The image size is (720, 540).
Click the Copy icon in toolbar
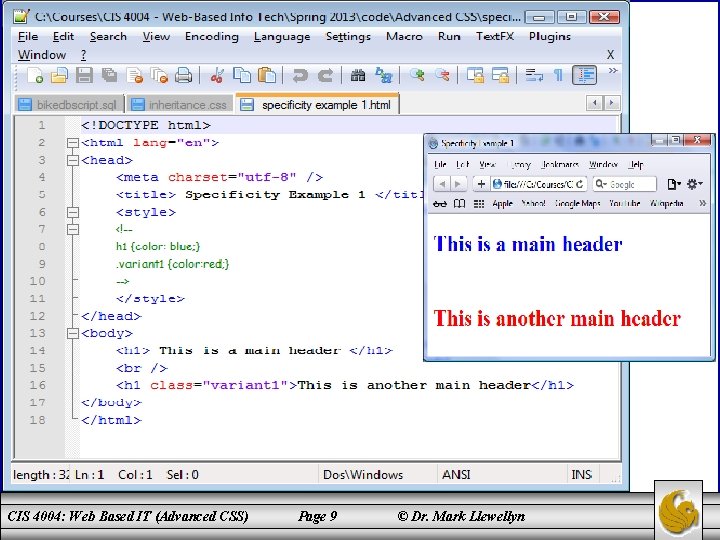pyautogui.click(x=242, y=75)
